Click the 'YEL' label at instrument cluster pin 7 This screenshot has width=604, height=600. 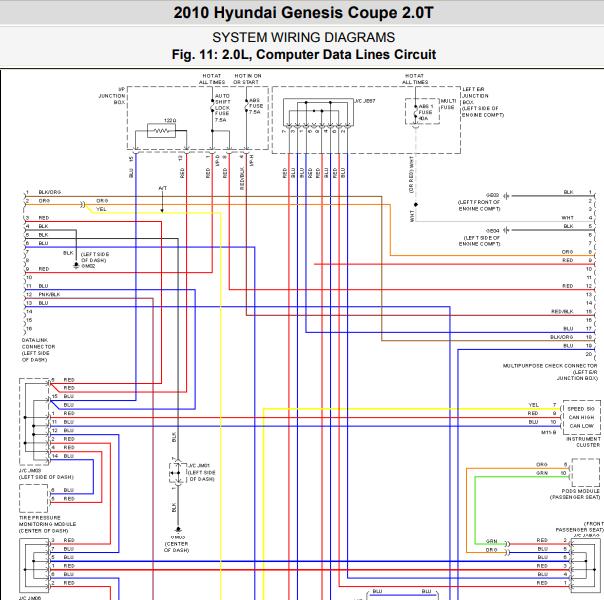point(534,405)
